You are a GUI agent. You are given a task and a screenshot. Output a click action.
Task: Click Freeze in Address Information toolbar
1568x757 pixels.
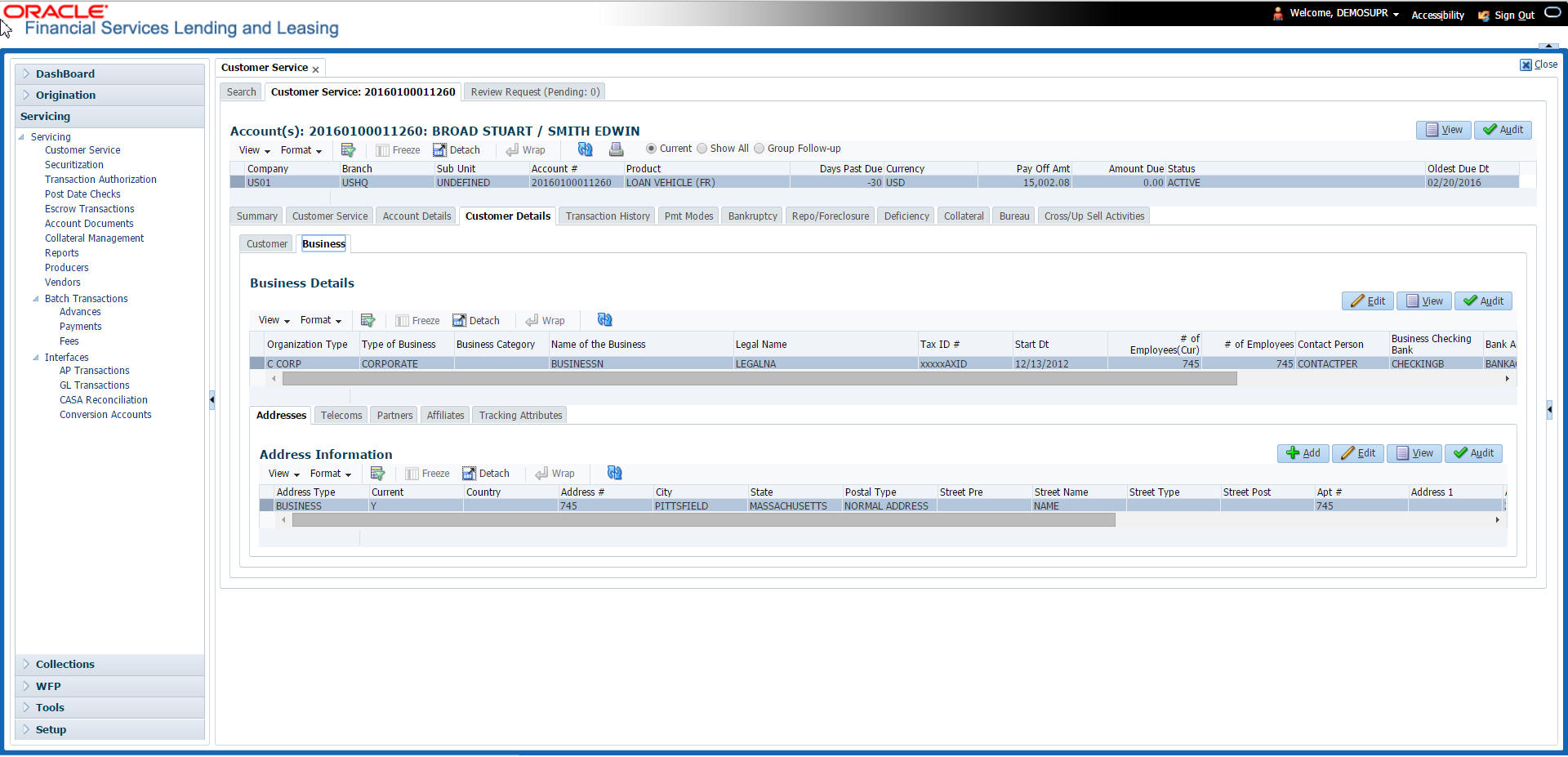(x=427, y=474)
